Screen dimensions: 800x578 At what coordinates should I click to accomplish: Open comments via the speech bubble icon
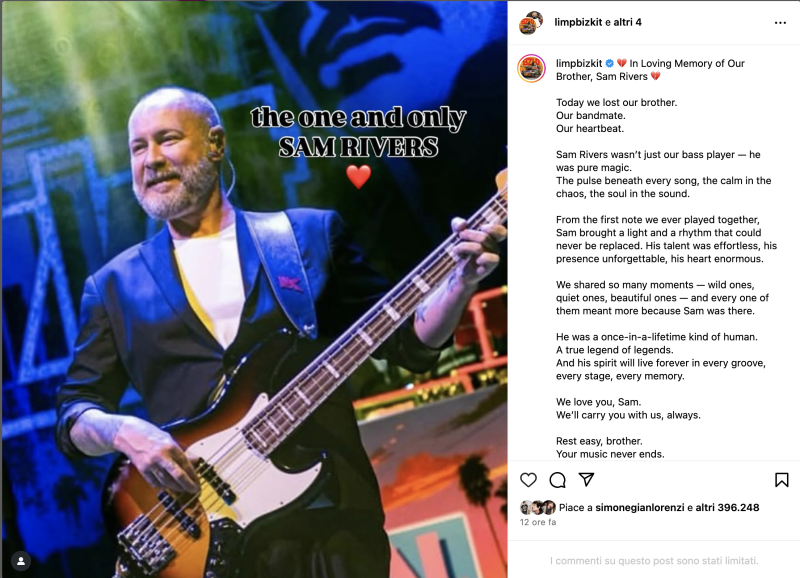[x=557, y=480]
